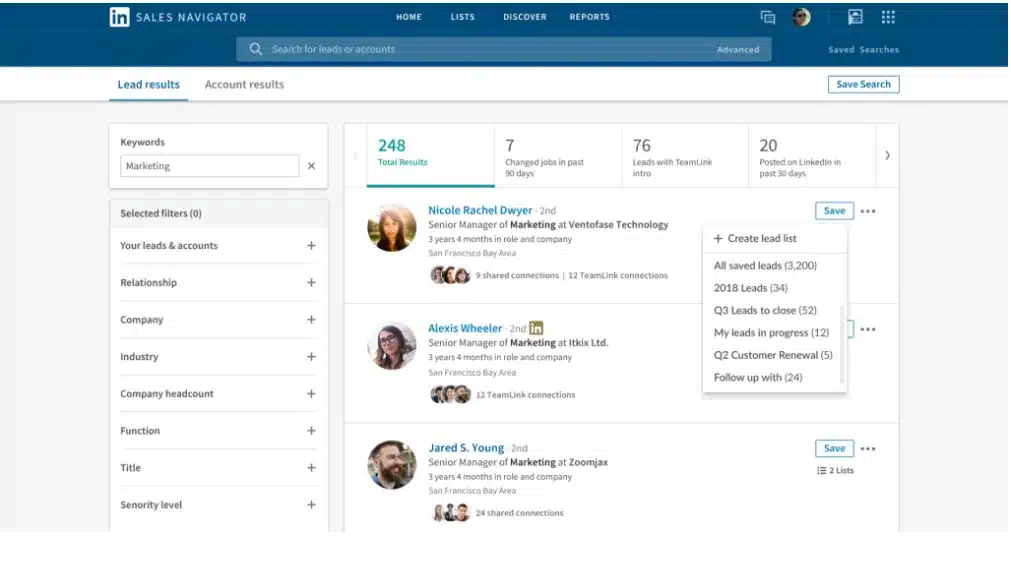
Task: Open Alexis Wheeler's profile photo
Action: click(392, 346)
